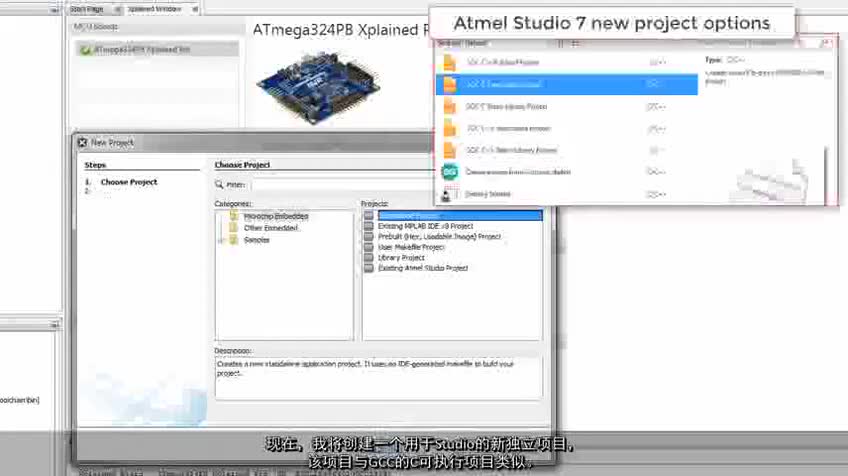Click inside the Description text box

[x=378, y=377]
